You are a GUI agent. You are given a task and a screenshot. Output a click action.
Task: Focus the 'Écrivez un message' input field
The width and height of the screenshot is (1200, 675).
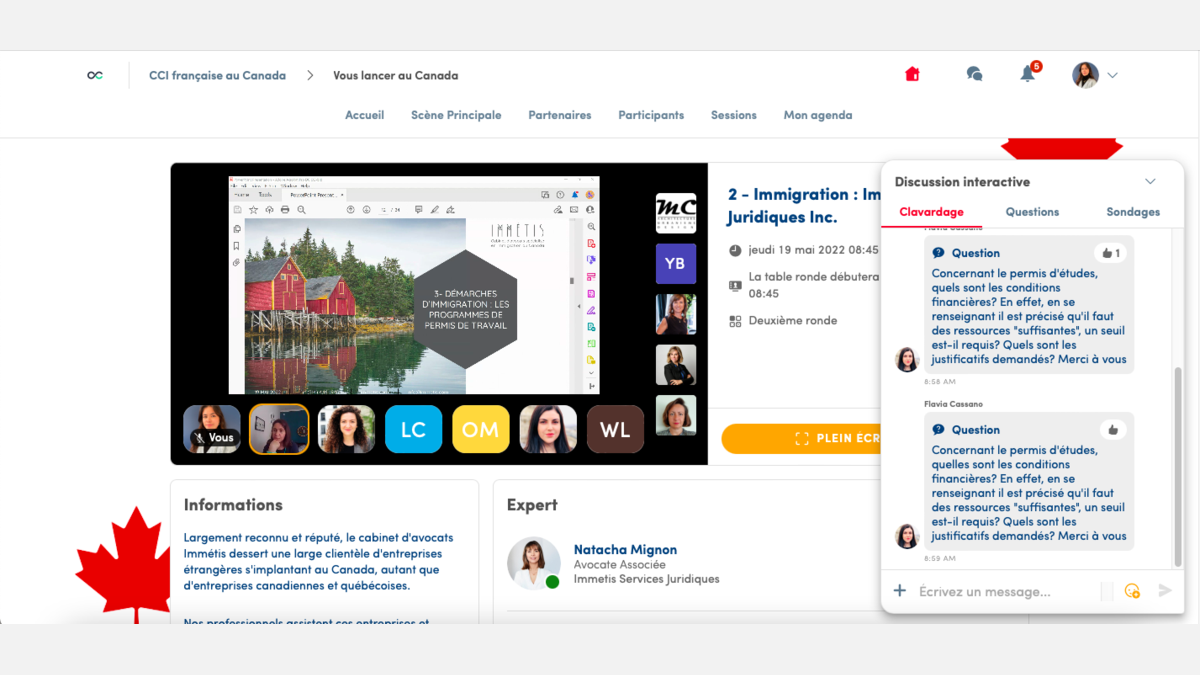click(x=1005, y=592)
